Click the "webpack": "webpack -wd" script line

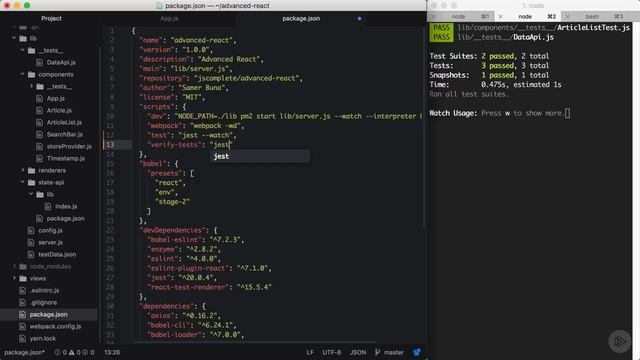tap(196, 126)
